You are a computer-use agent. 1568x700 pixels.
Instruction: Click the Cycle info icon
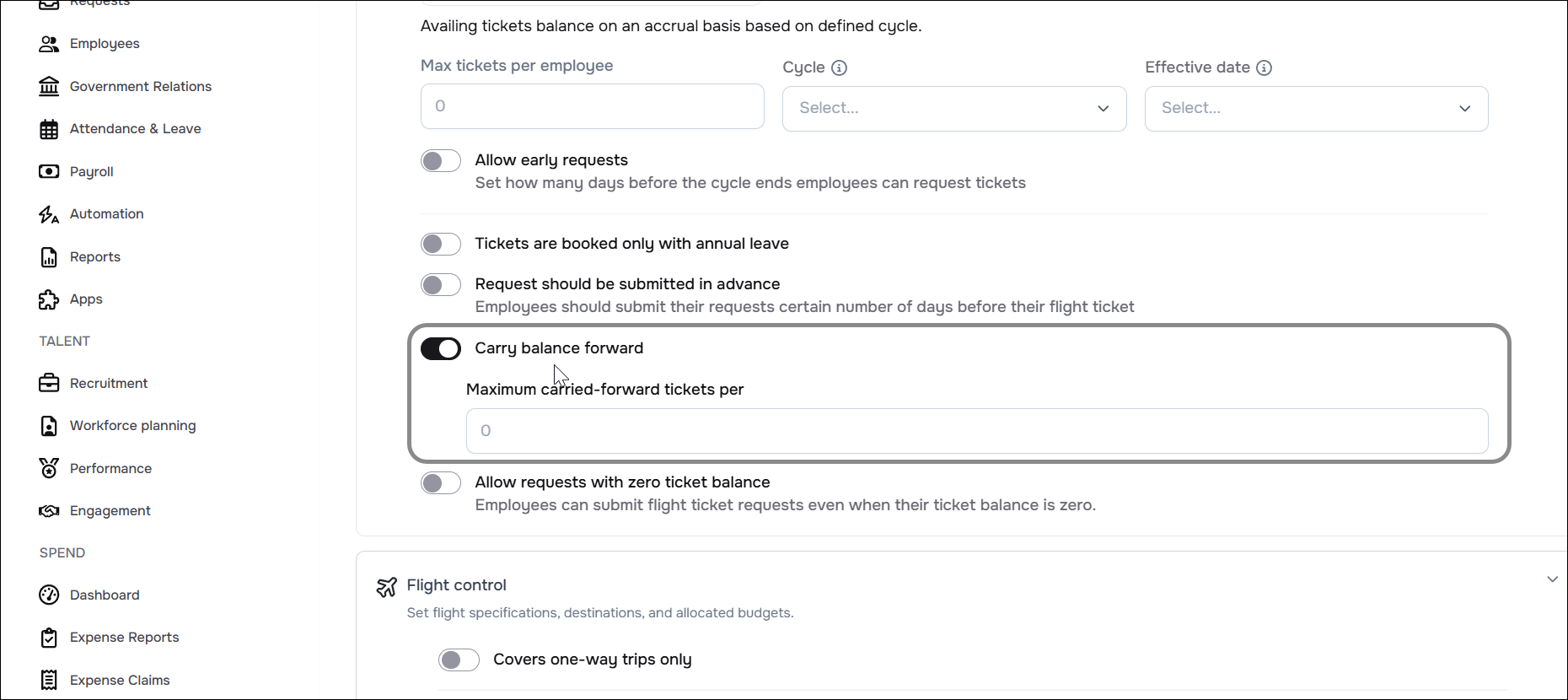coord(839,67)
